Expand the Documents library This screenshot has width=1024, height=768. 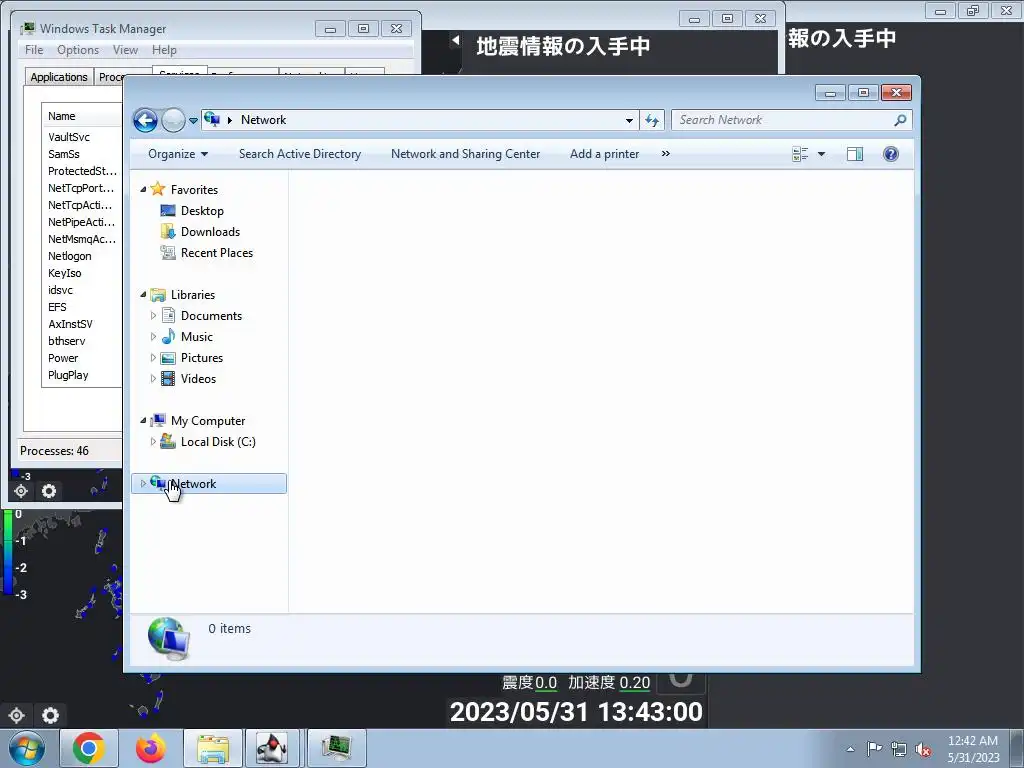tap(153, 316)
